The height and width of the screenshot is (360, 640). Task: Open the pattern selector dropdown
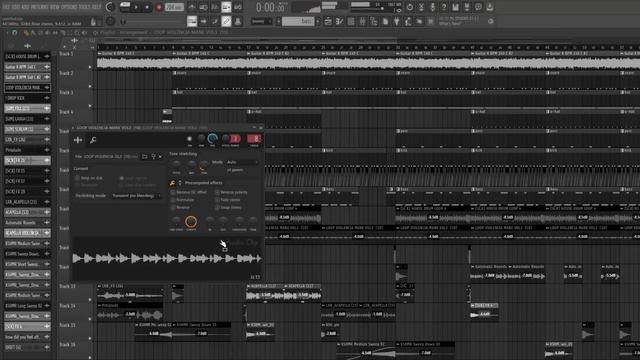(299, 21)
